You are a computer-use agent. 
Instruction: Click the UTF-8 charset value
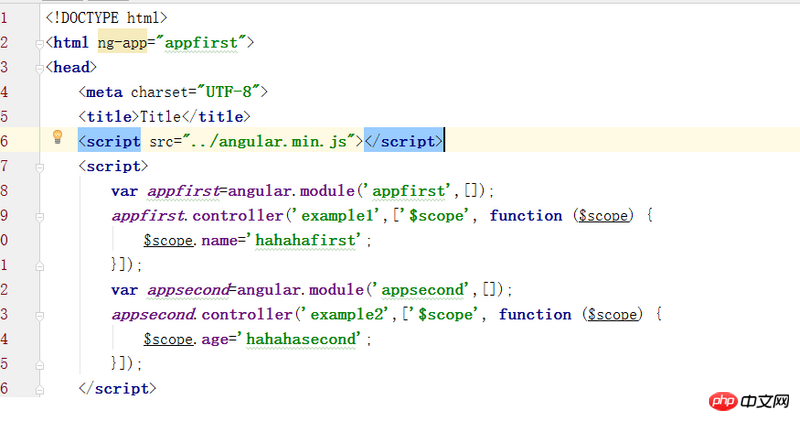[x=229, y=92]
